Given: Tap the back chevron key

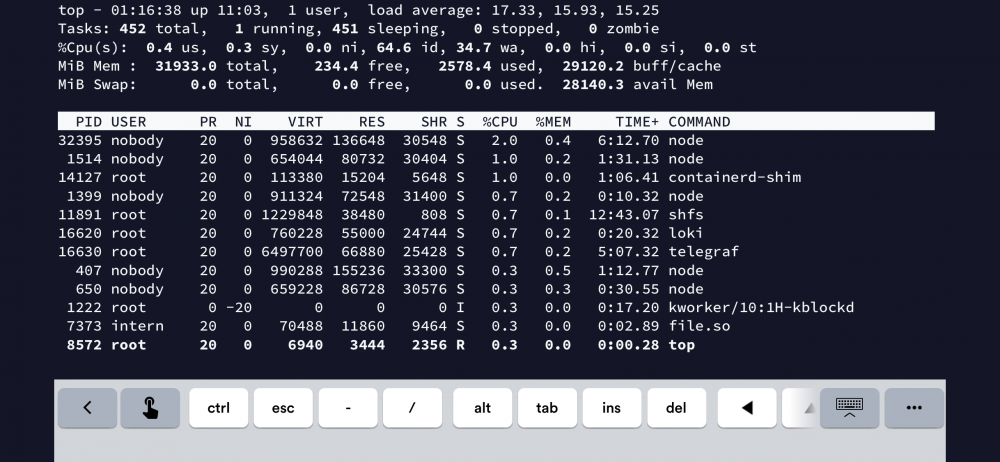Looking at the screenshot, I should tap(87, 408).
